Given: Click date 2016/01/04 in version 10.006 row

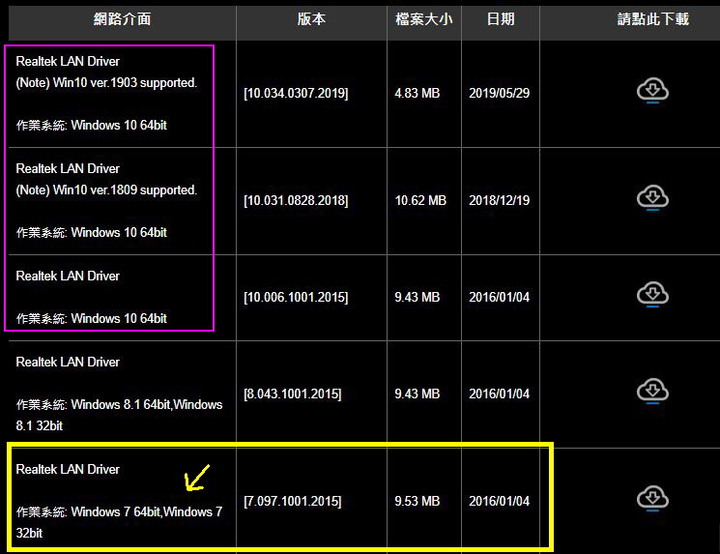Looking at the screenshot, I should pyautogui.click(x=499, y=297).
